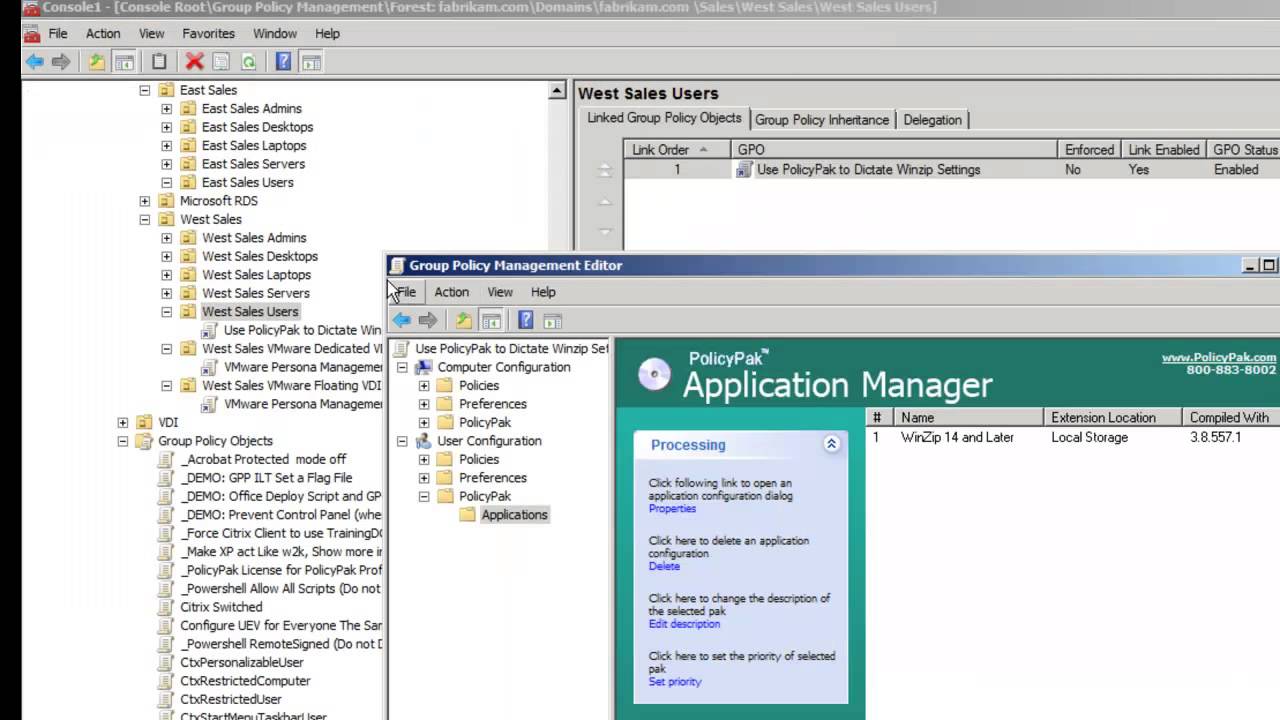Expand the East Sales Admins node
The height and width of the screenshot is (720, 1280).
click(x=167, y=109)
